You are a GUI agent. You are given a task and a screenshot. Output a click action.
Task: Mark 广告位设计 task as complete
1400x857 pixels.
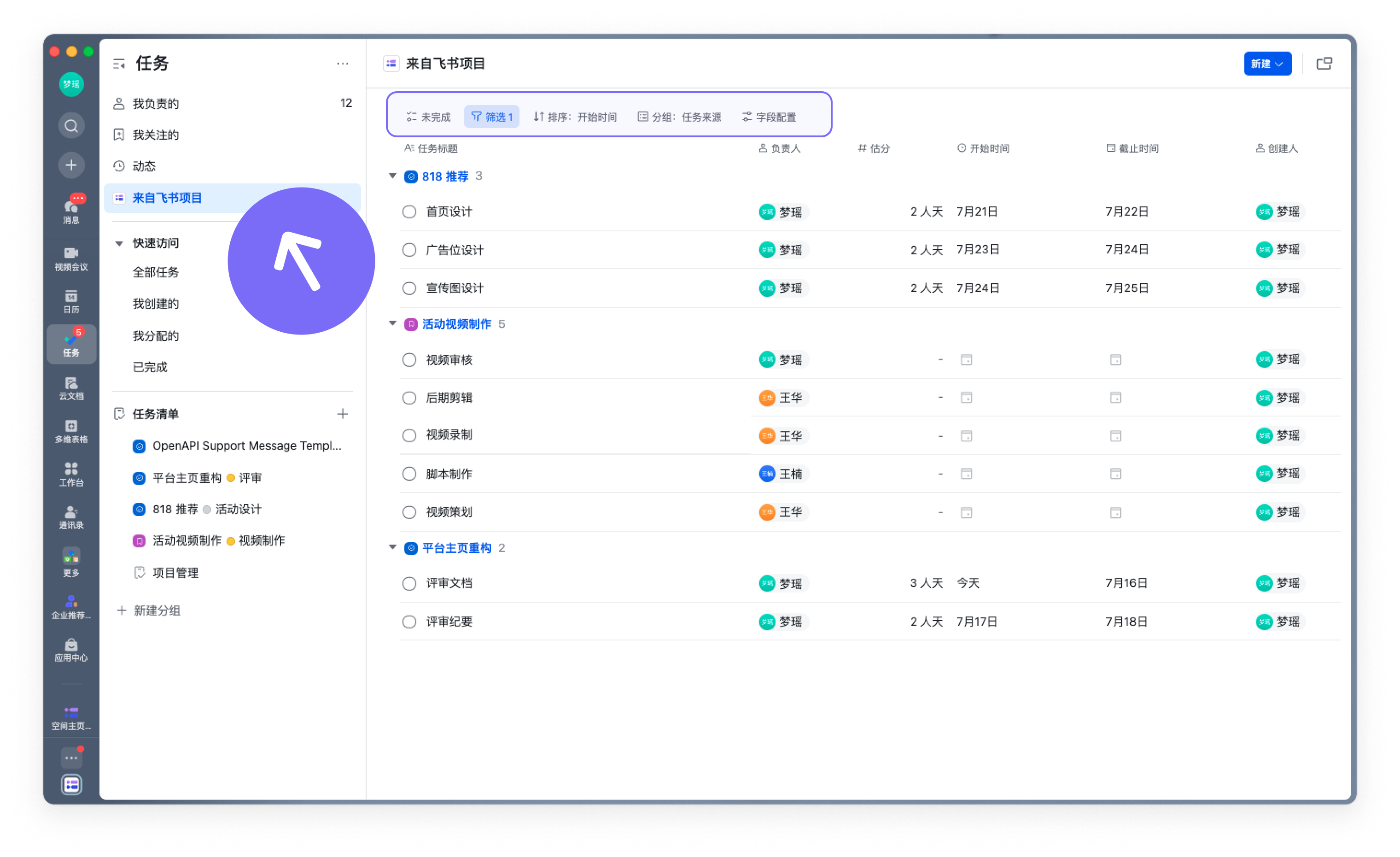pos(409,249)
